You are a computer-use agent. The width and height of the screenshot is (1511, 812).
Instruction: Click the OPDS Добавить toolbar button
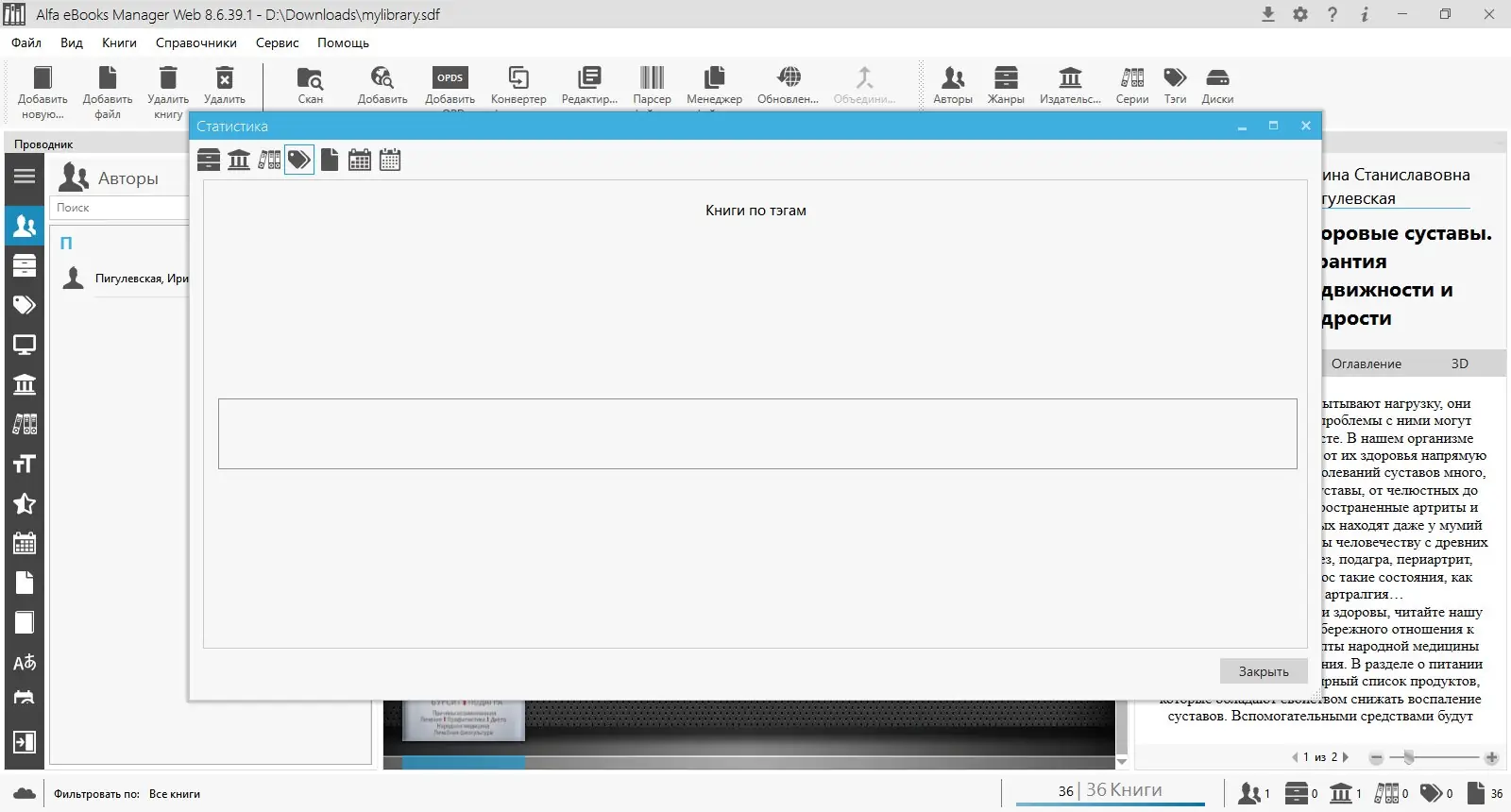[450, 85]
